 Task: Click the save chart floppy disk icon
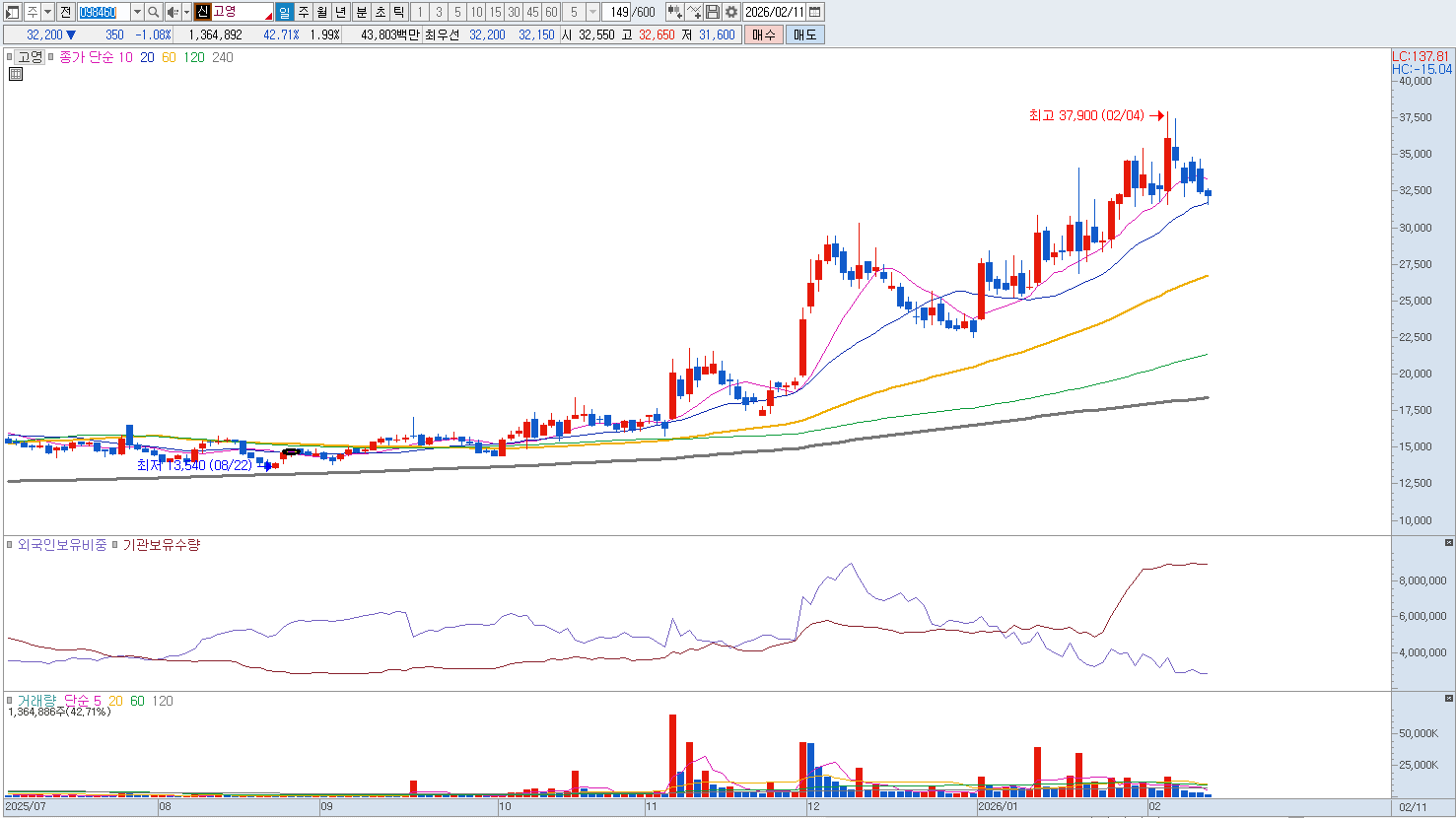tap(713, 12)
